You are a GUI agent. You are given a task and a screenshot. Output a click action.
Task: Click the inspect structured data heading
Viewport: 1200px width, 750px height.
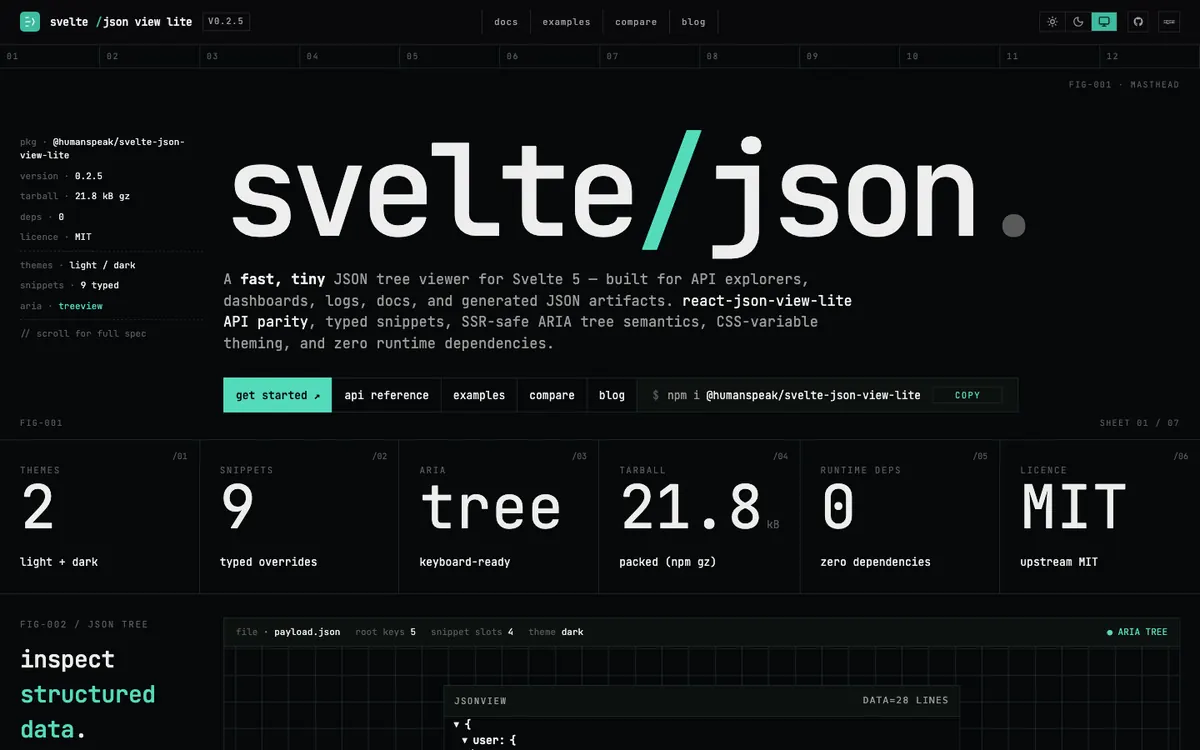88,694
